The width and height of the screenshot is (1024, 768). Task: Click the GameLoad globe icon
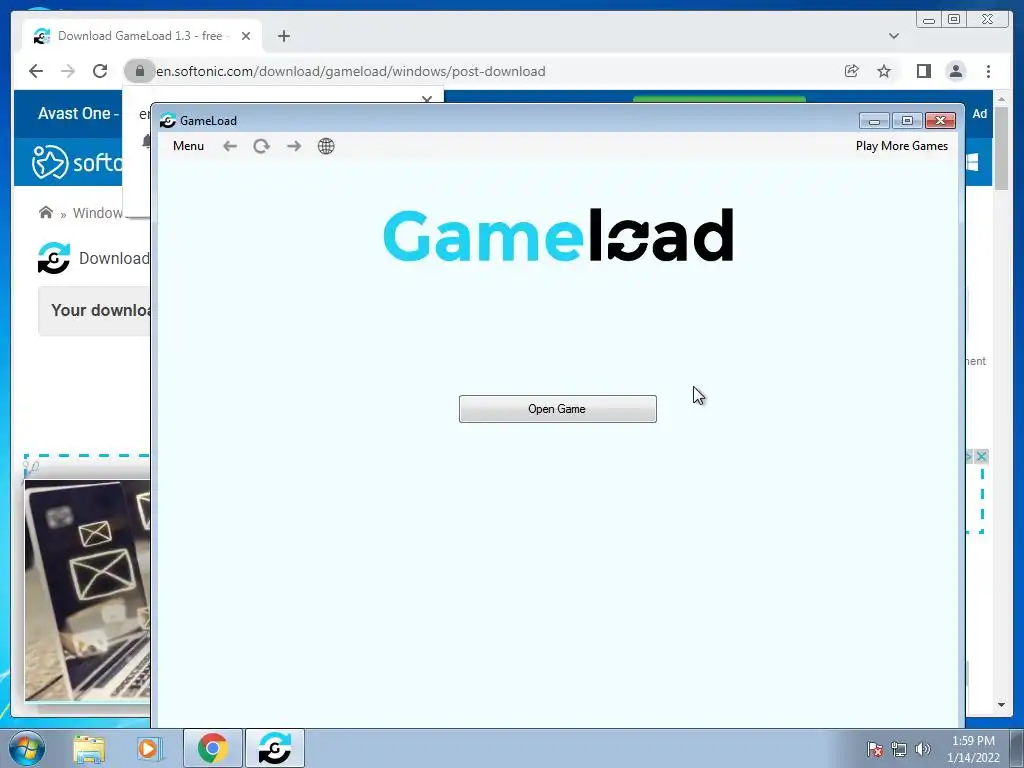[x=326, y=146]
